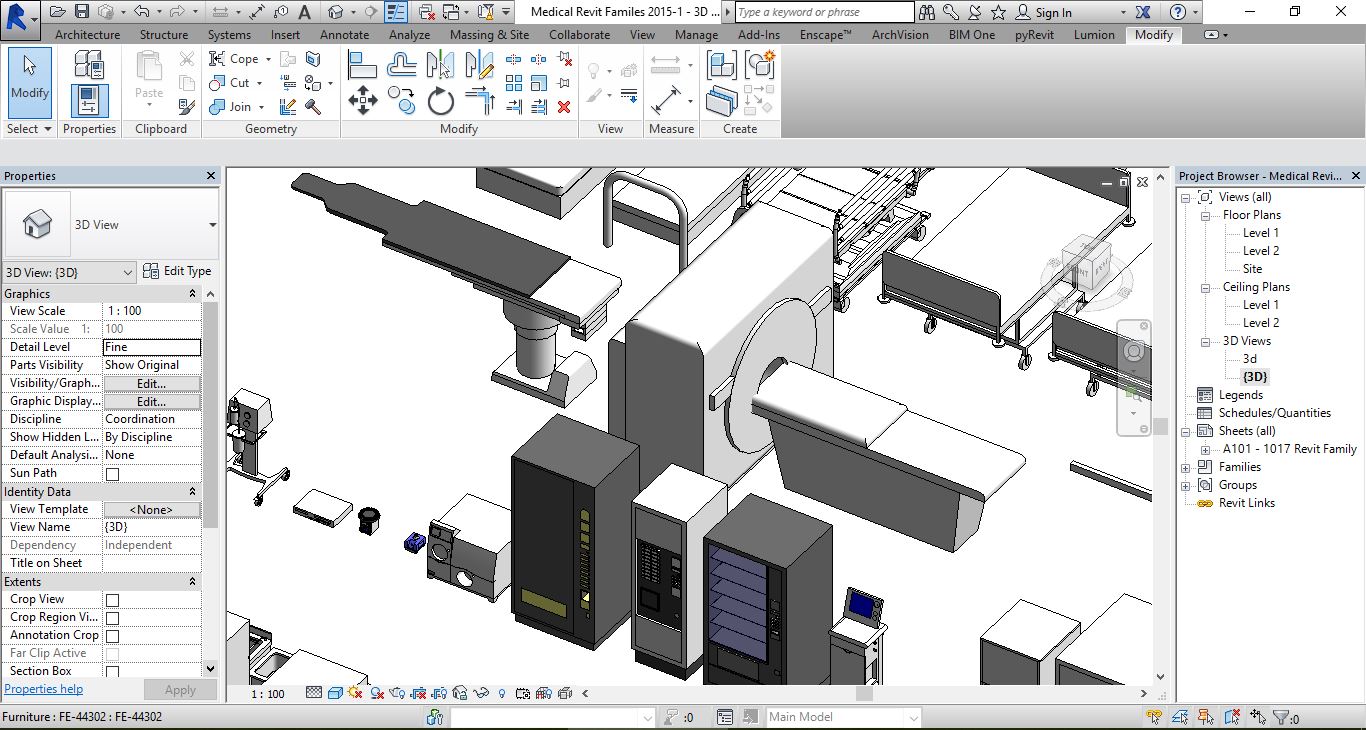Click the Offset tool icon
Image resolution: width=1366 pixels, height=730 pixels.
(x=402, y=65)
